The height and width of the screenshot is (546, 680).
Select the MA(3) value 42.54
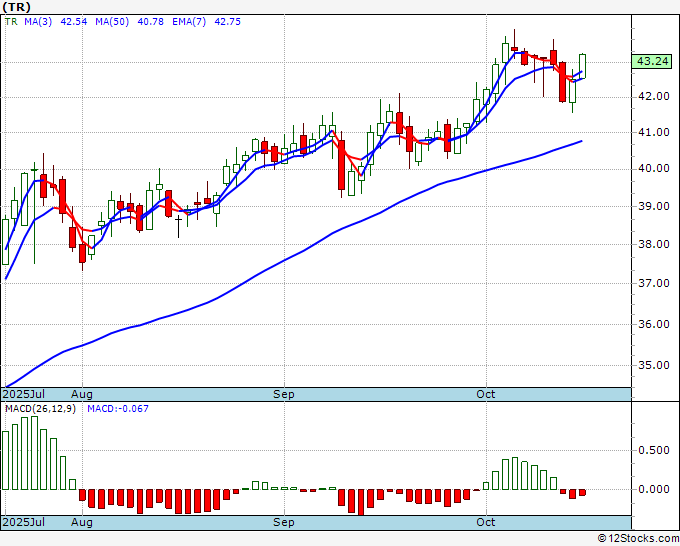[74, 22]
